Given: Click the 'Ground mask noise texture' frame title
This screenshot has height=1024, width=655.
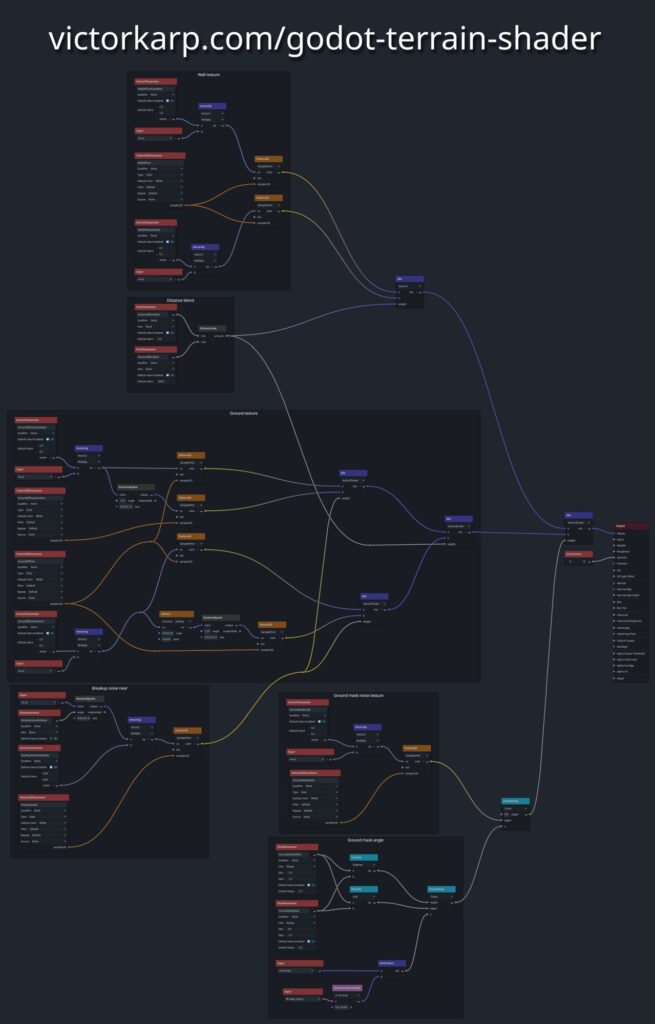Looking at the screenshot, I should [359, 696].
